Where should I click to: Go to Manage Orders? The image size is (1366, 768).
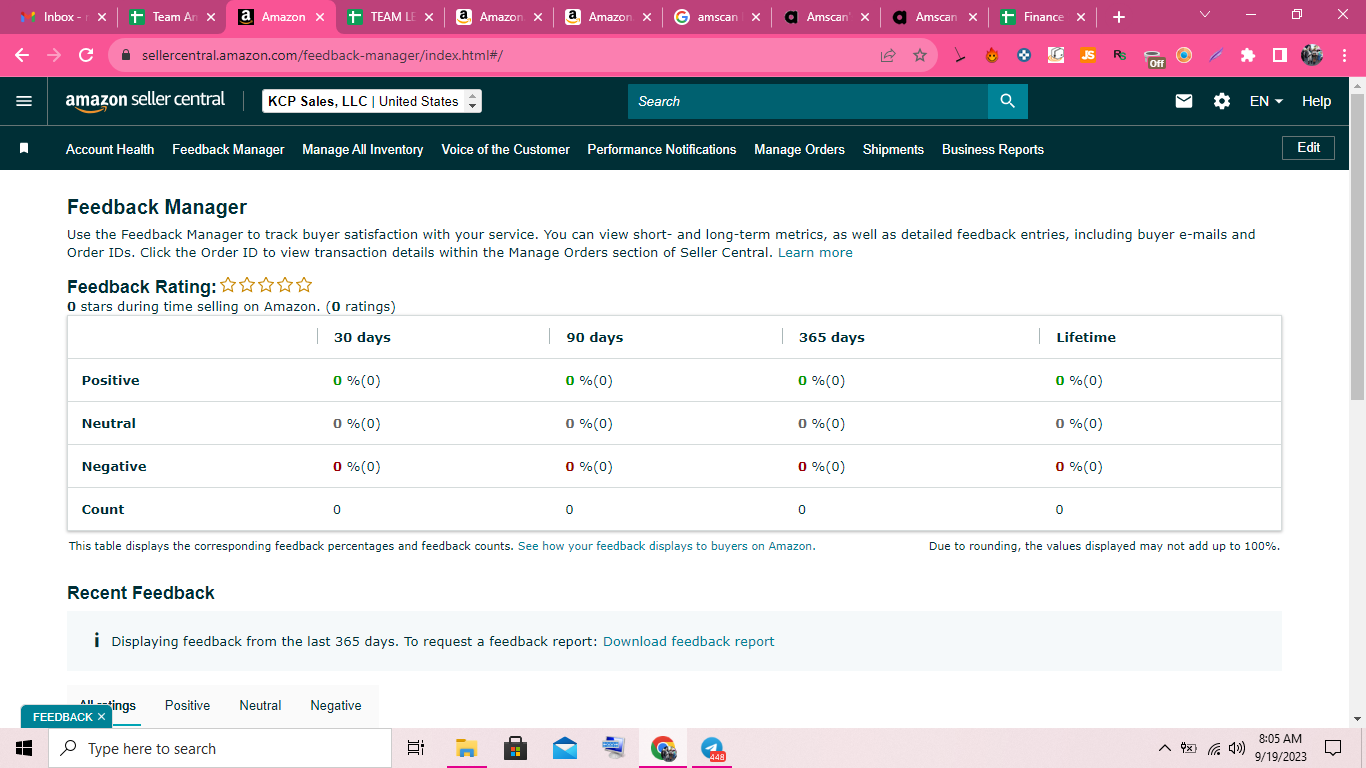tap(799, 149)
